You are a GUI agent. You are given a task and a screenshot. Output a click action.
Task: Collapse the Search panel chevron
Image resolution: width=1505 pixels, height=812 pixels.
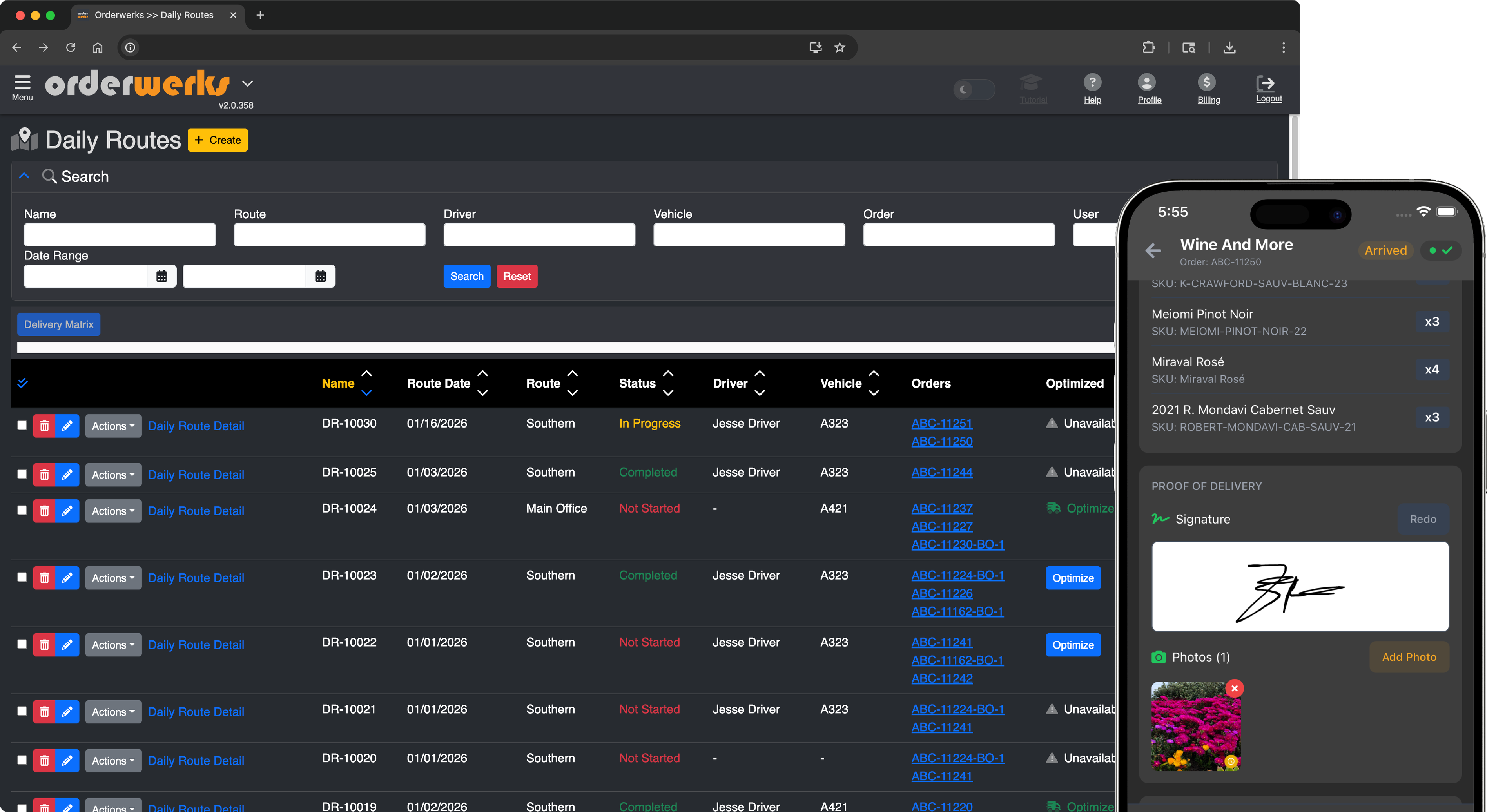pyautogui.click(x=24, y=175)
